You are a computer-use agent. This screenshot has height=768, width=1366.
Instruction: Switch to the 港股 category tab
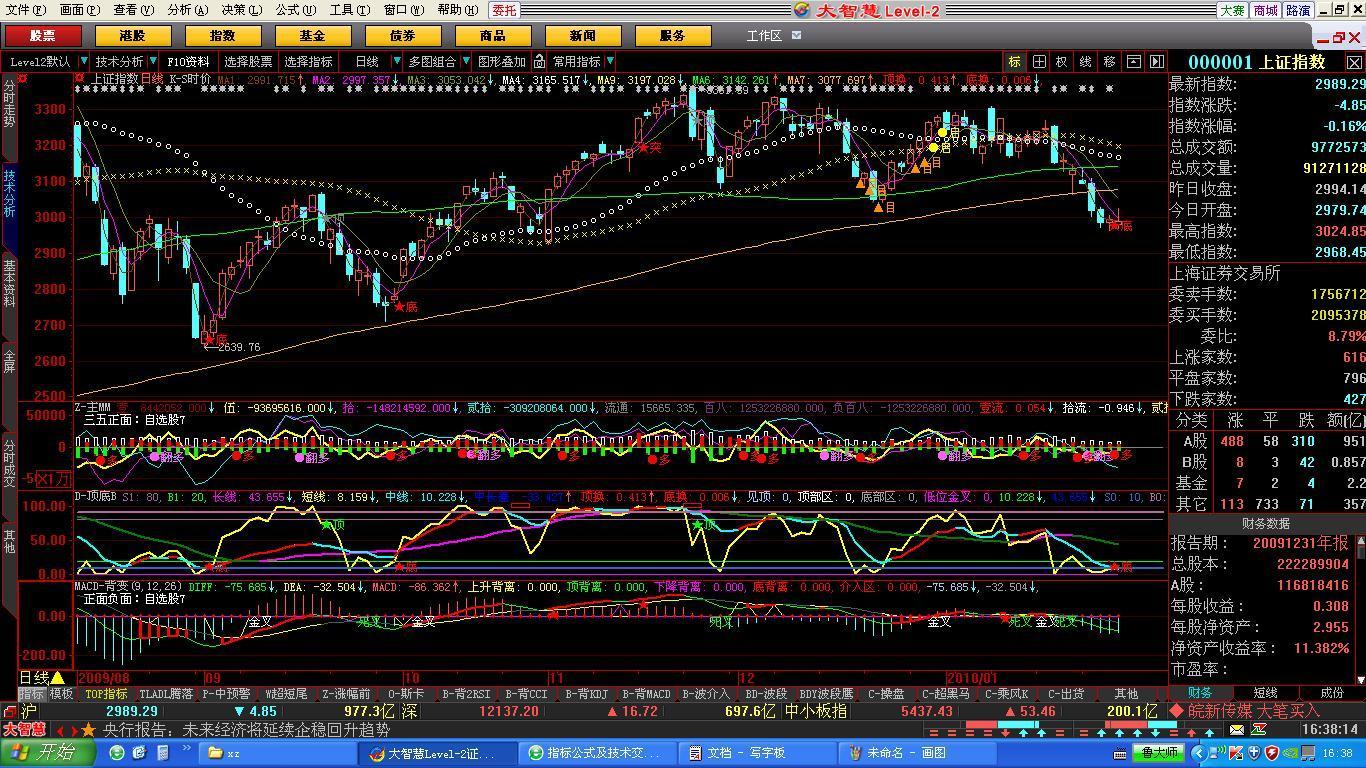[132, 35]
